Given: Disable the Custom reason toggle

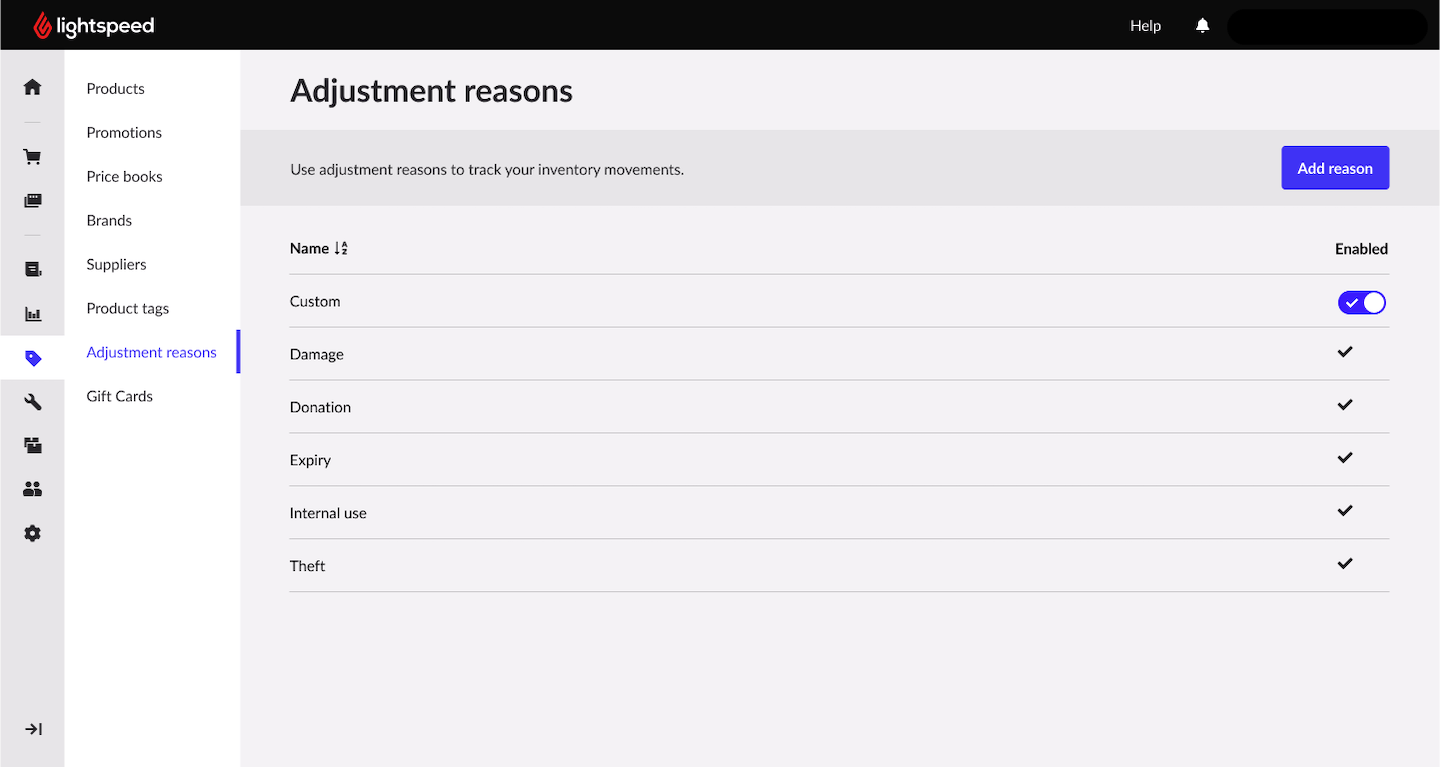Looking at the screenshot, I should tap(1361, 302).
